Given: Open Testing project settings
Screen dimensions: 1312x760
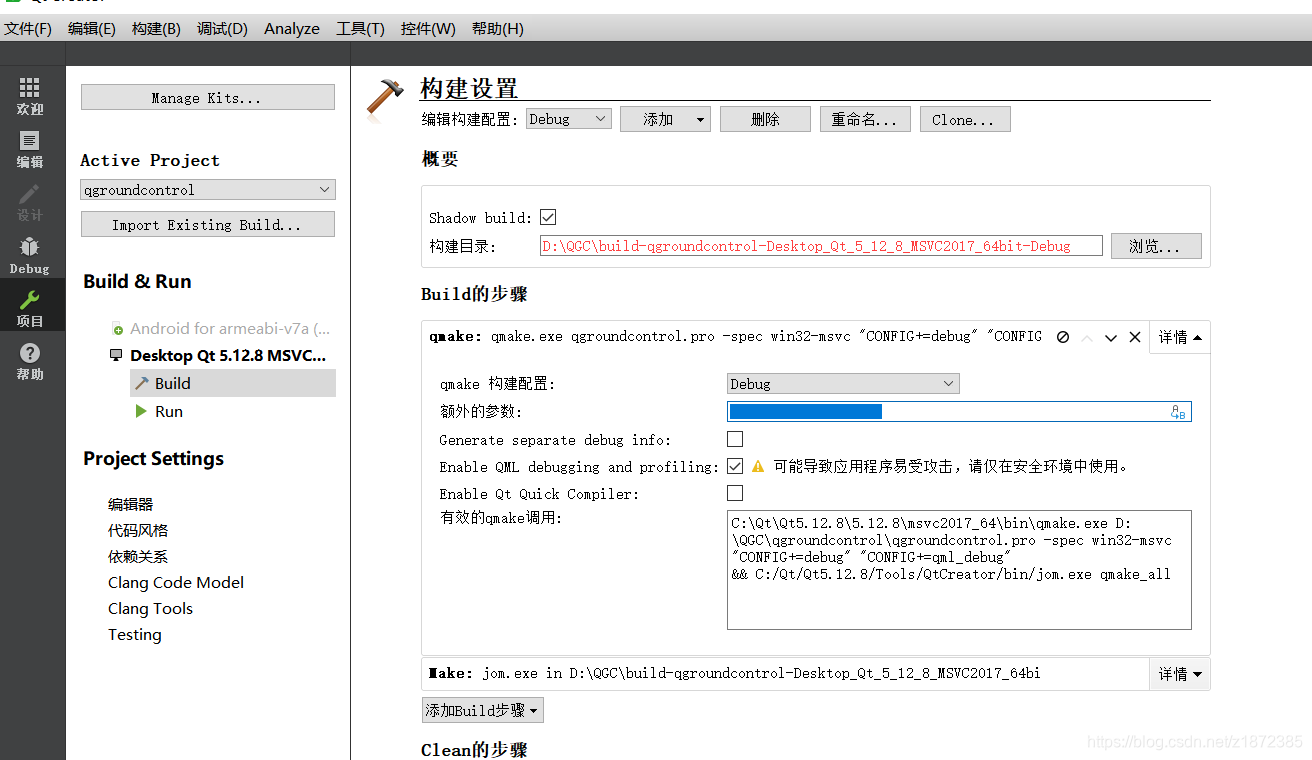Looking at the screenshot, I should pos(134,635).
